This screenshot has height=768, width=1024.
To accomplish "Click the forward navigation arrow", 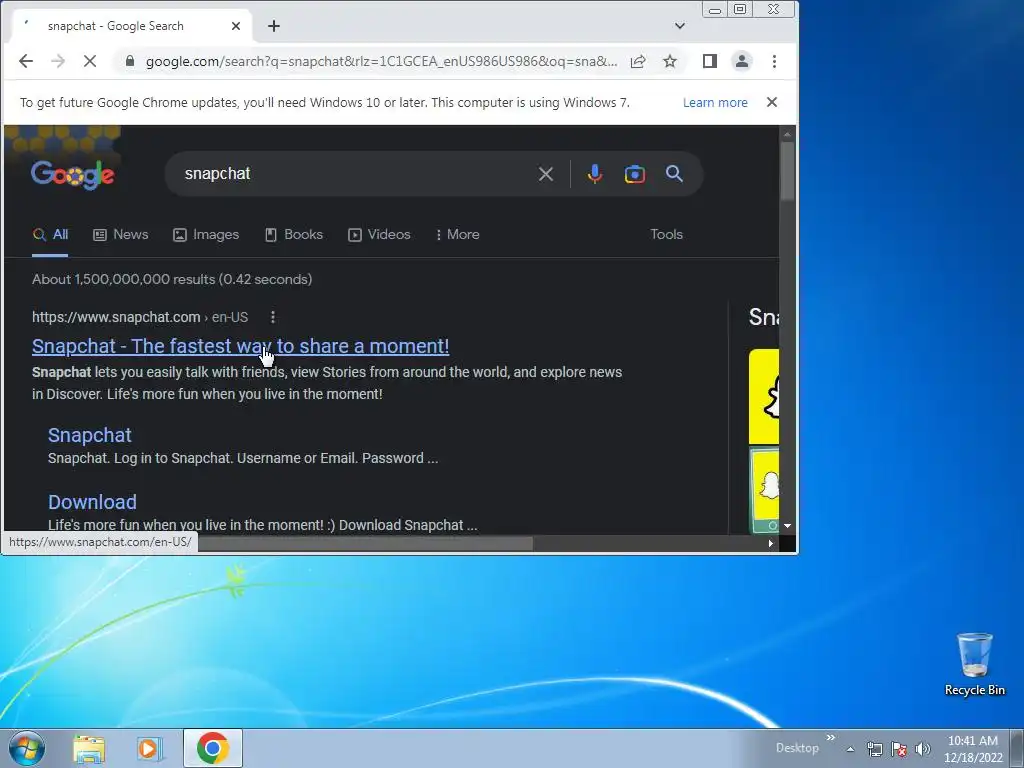I will (57, 61).
